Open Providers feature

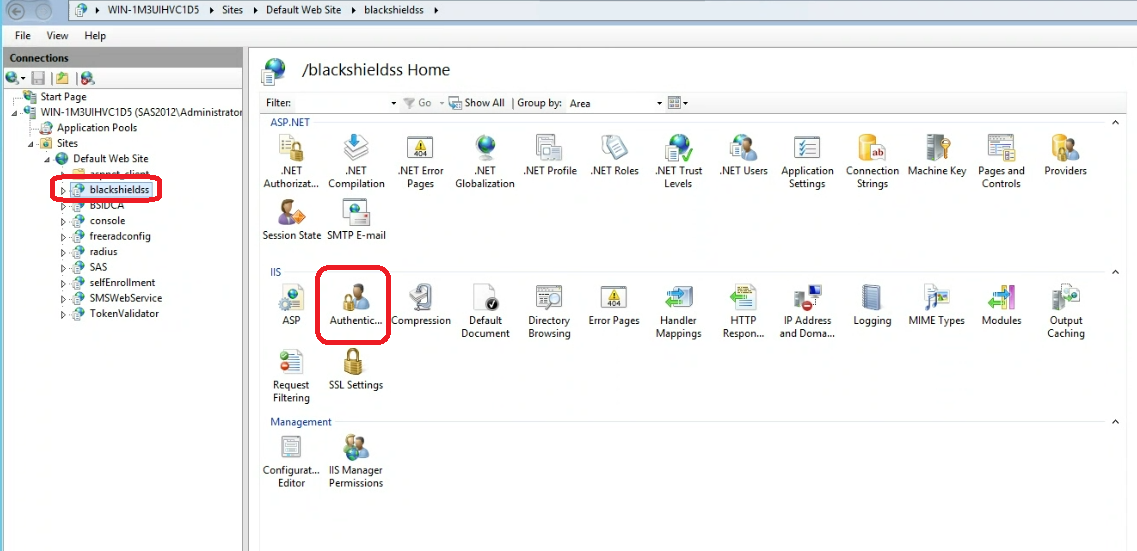(x=1065, y=156)
